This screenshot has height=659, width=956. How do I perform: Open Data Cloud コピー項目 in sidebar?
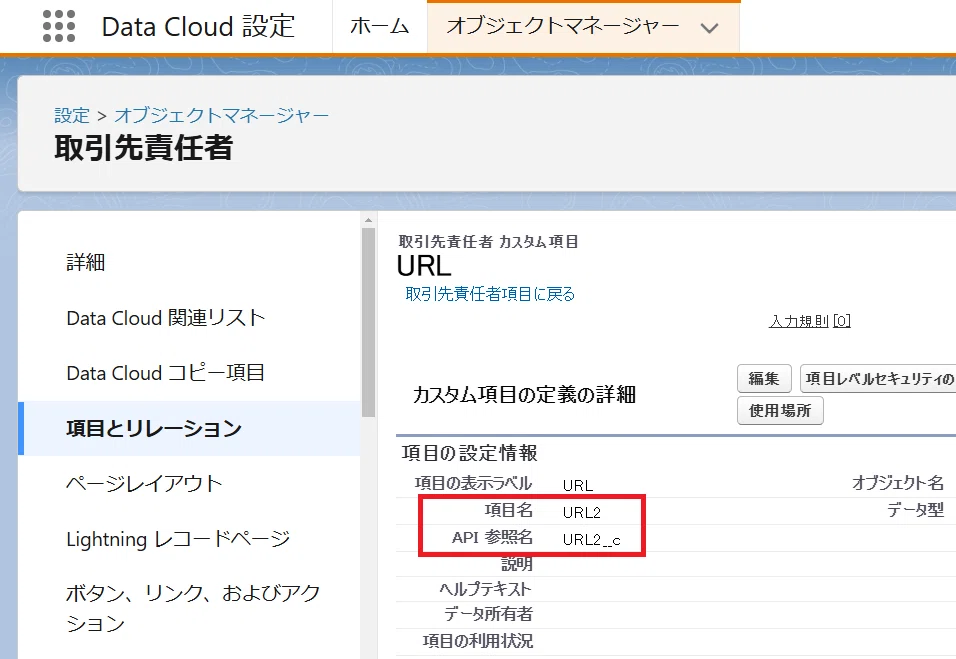click(165, 372)
